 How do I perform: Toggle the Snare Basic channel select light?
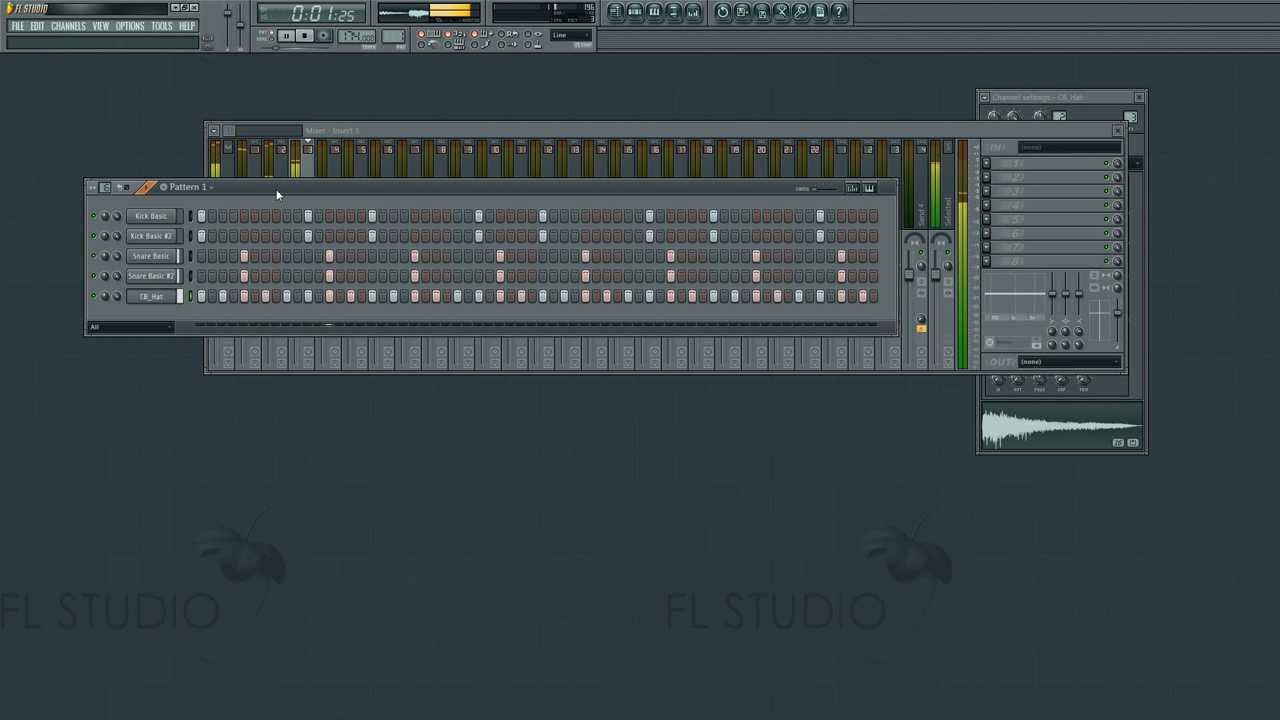190,256
